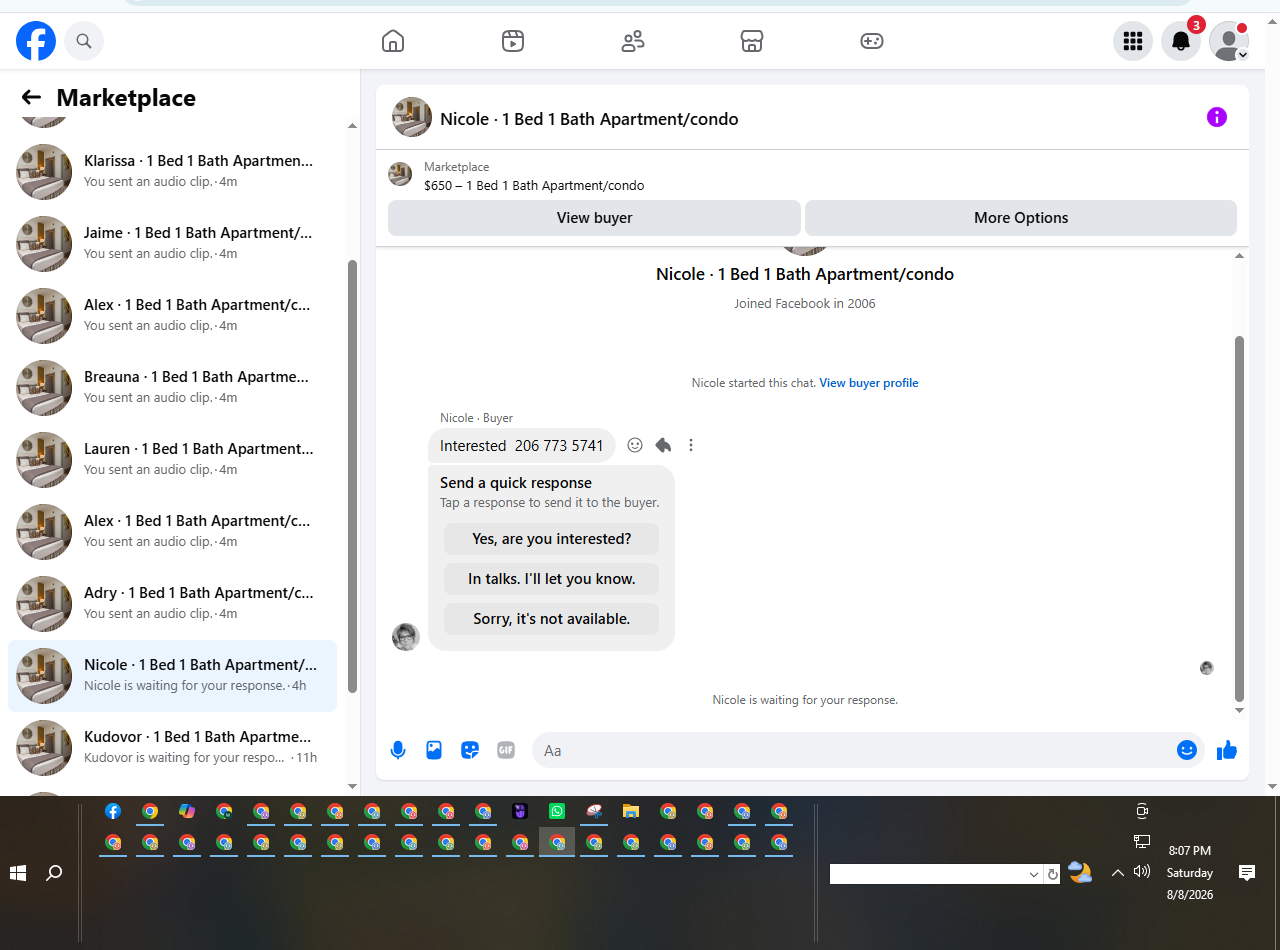Click the '$650 – 1 Bed 1 Bath Apartment/condo' listing text
Image resolution: width=1280 pixels, height=950 pixels.
tap(534, 185)
